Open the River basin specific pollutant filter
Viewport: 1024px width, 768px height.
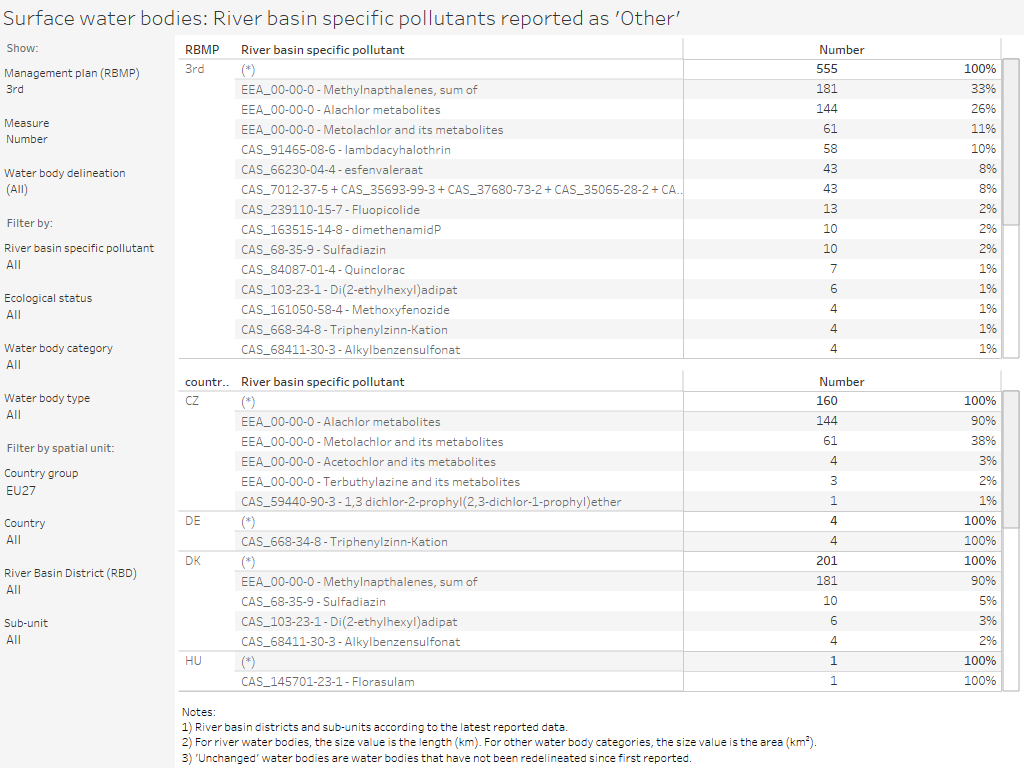tap(85, 264)
